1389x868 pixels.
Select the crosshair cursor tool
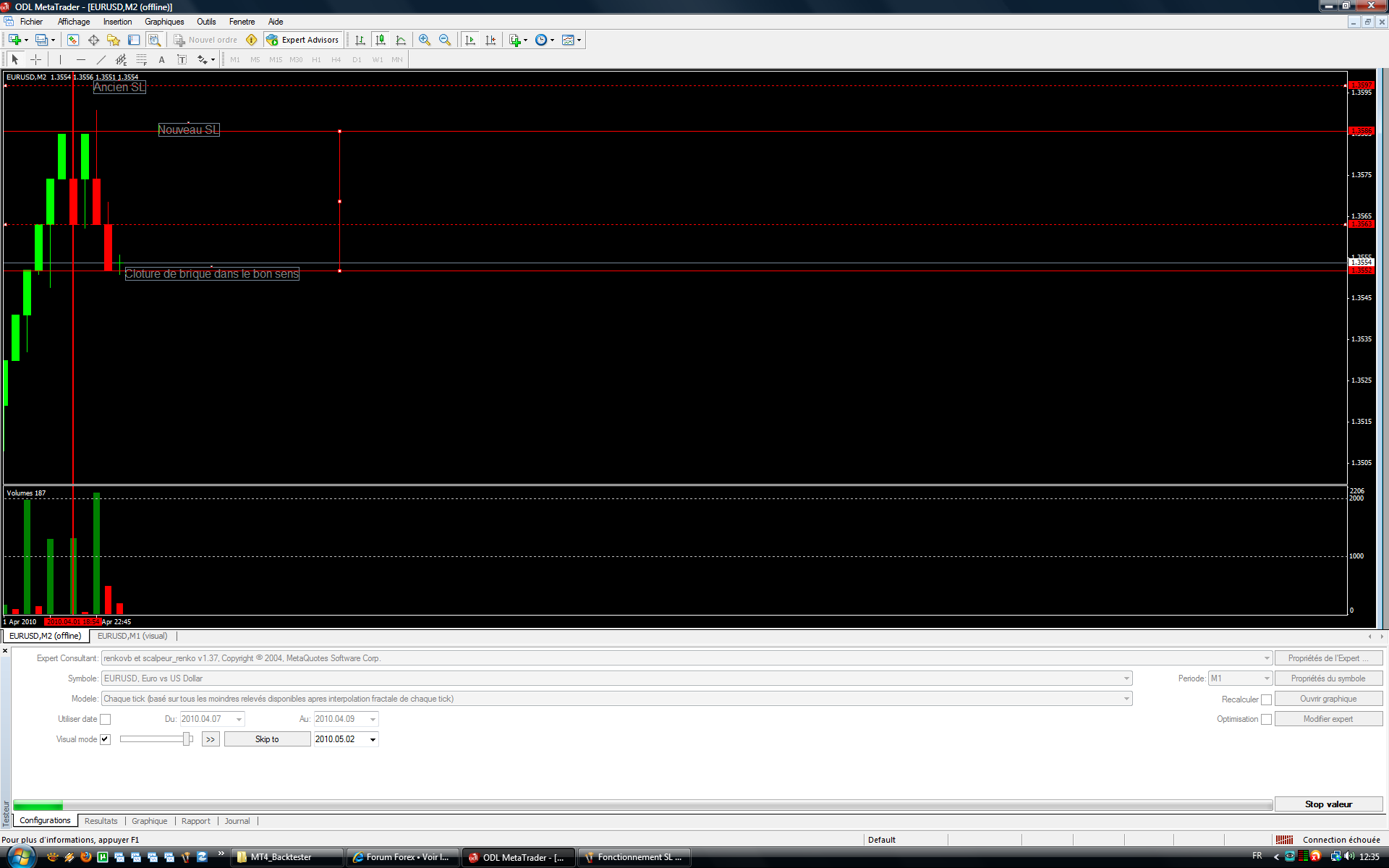[x=35, y=59]
